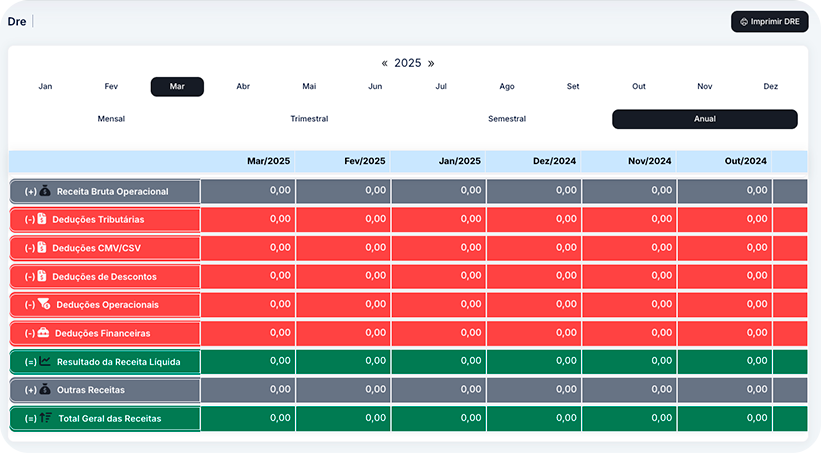The width and height of the screenshot is (821, 453).
Task: Click the funnel icon beside Deduções Operacionais
Action: point(44,304)
